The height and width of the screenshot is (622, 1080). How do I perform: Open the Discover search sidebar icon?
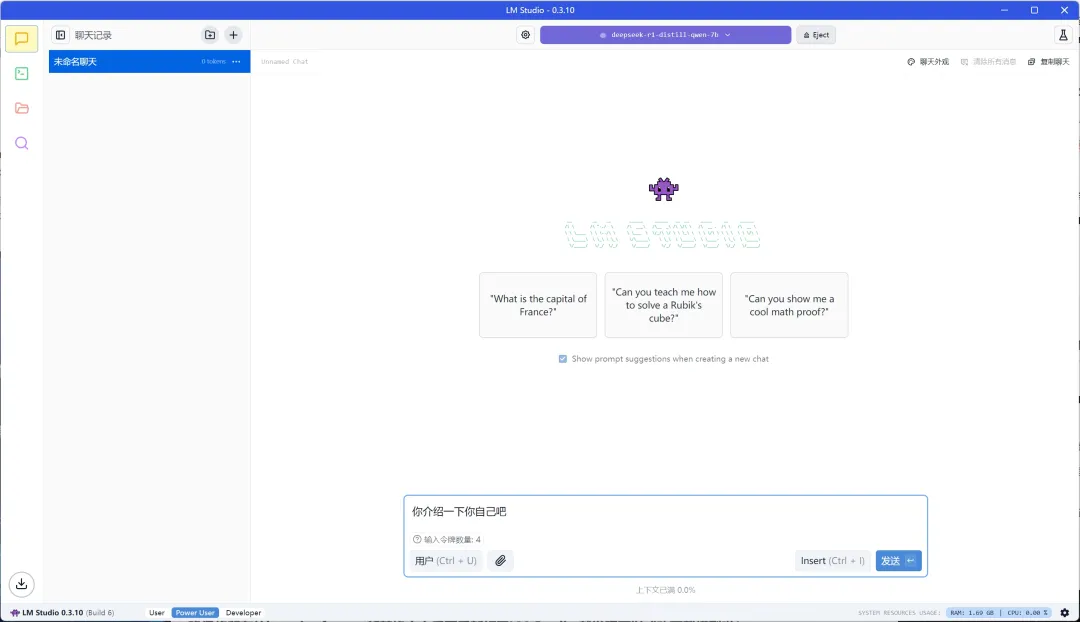point(21,143)
